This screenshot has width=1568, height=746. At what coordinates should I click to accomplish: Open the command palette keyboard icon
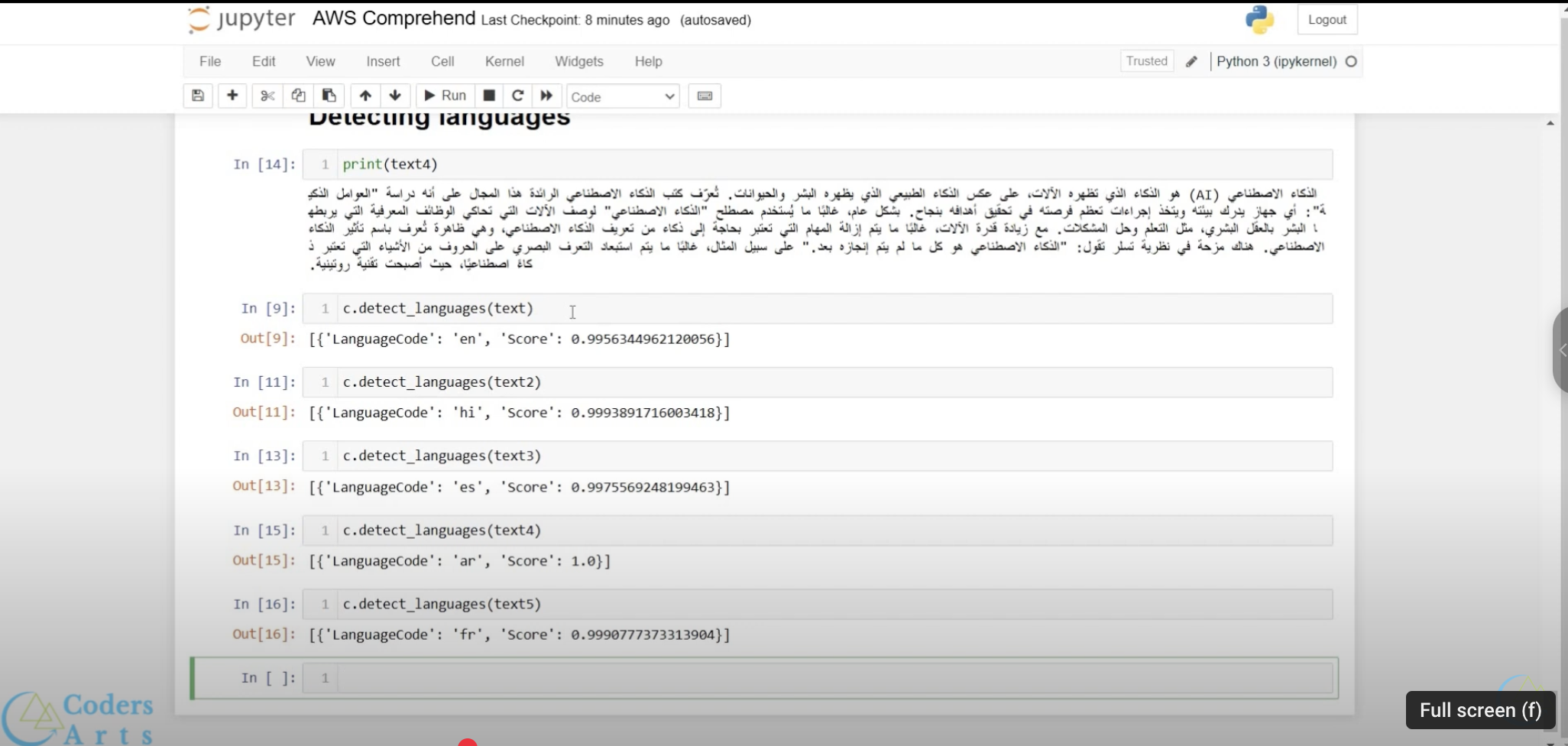point(705,96)
